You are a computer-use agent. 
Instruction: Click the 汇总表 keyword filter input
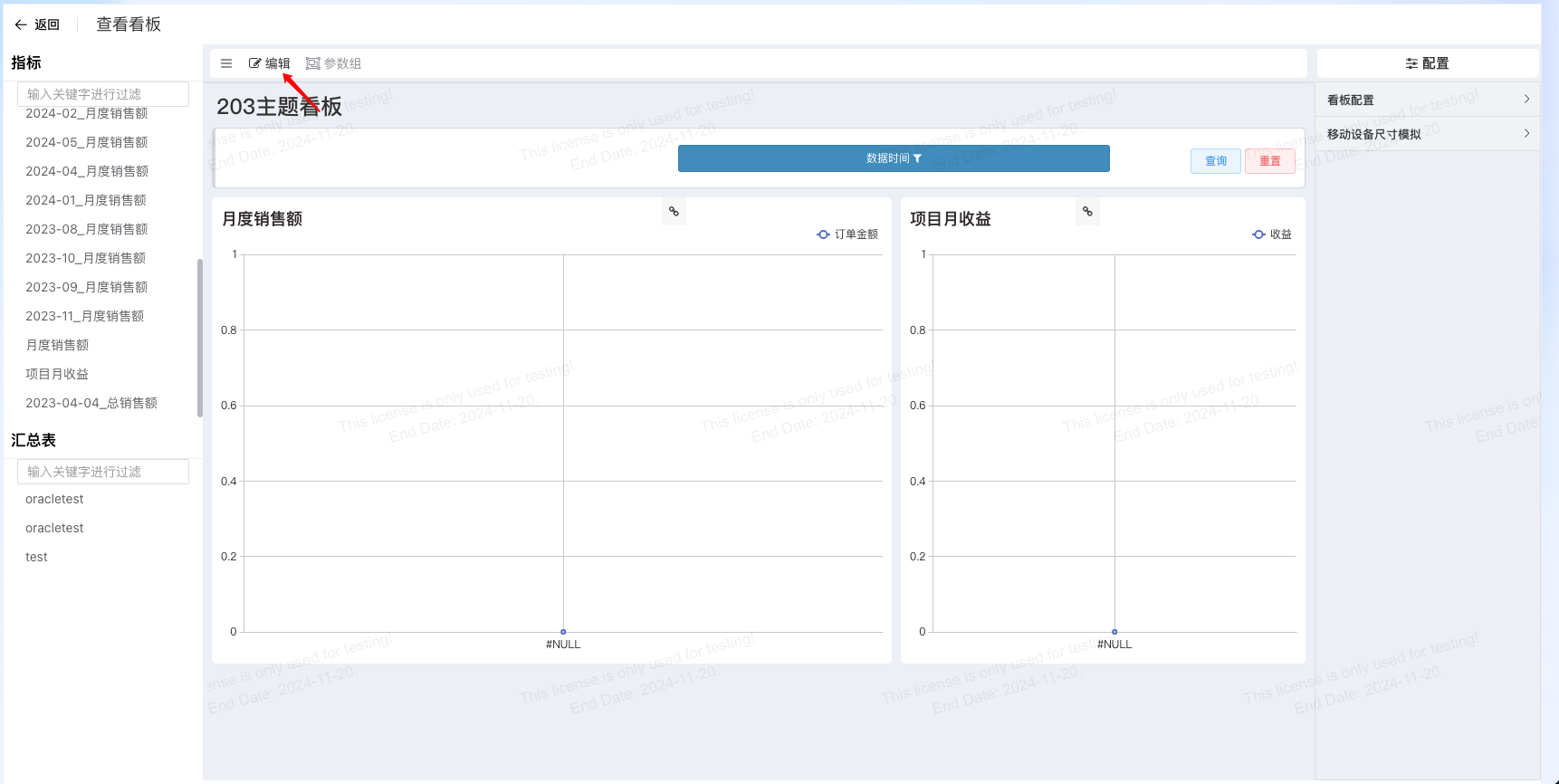(103, 472)
